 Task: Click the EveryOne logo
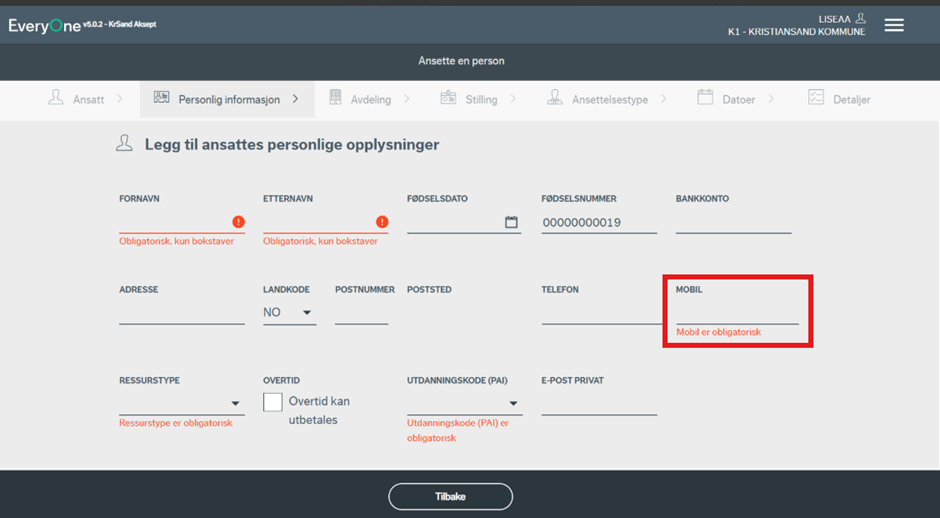(x=44, y=25)
